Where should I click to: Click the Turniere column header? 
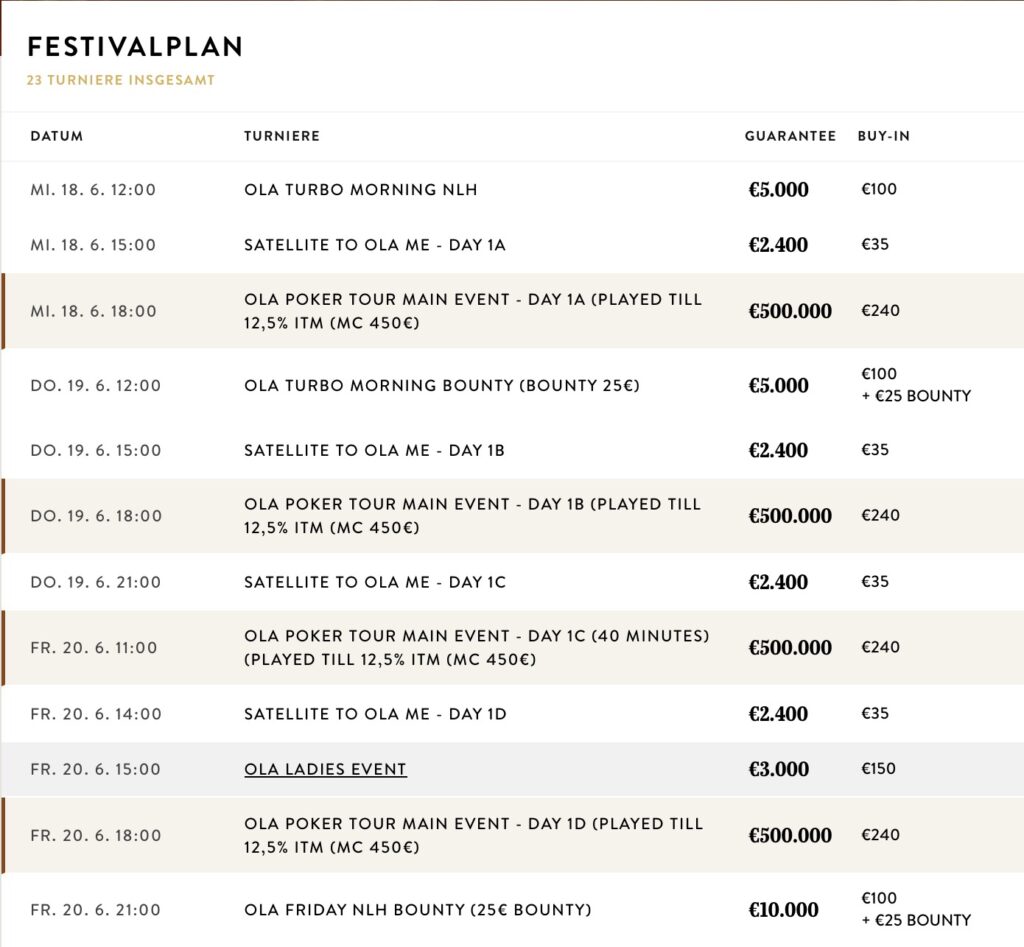(x=282, y=136)
